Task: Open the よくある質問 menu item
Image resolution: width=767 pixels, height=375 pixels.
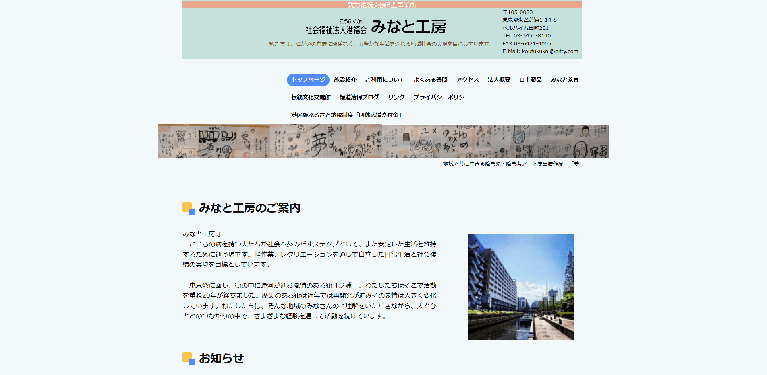Action: pos(430,80)
